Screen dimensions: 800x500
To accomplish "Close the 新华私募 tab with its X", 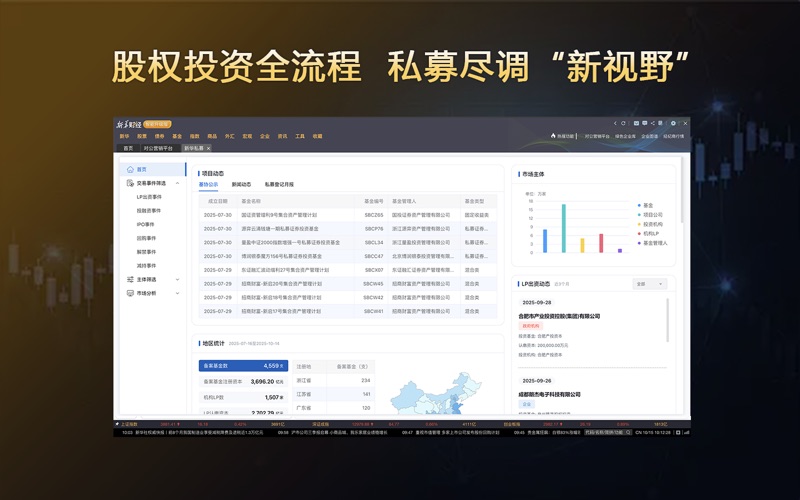I will pyautogui.click(x=208, y=148).
